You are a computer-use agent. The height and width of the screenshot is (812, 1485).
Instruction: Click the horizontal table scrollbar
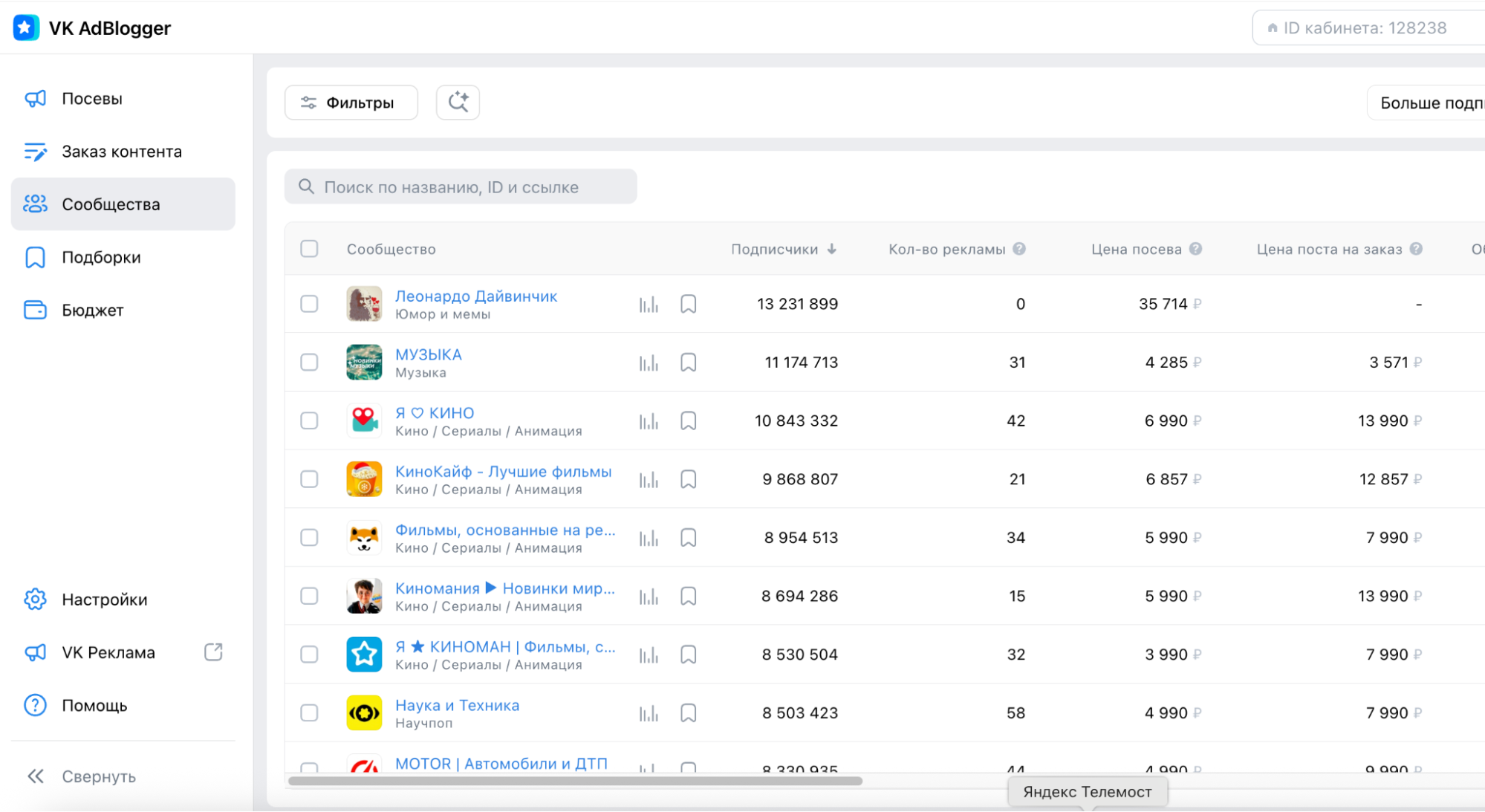pyautogui.click(x=575, y=781)
